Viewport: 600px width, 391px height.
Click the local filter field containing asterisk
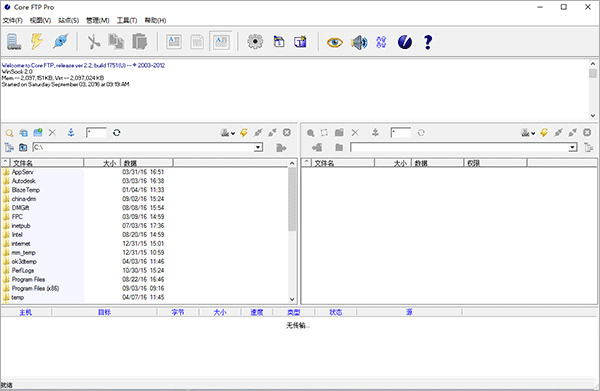click(x=96, y=133)
